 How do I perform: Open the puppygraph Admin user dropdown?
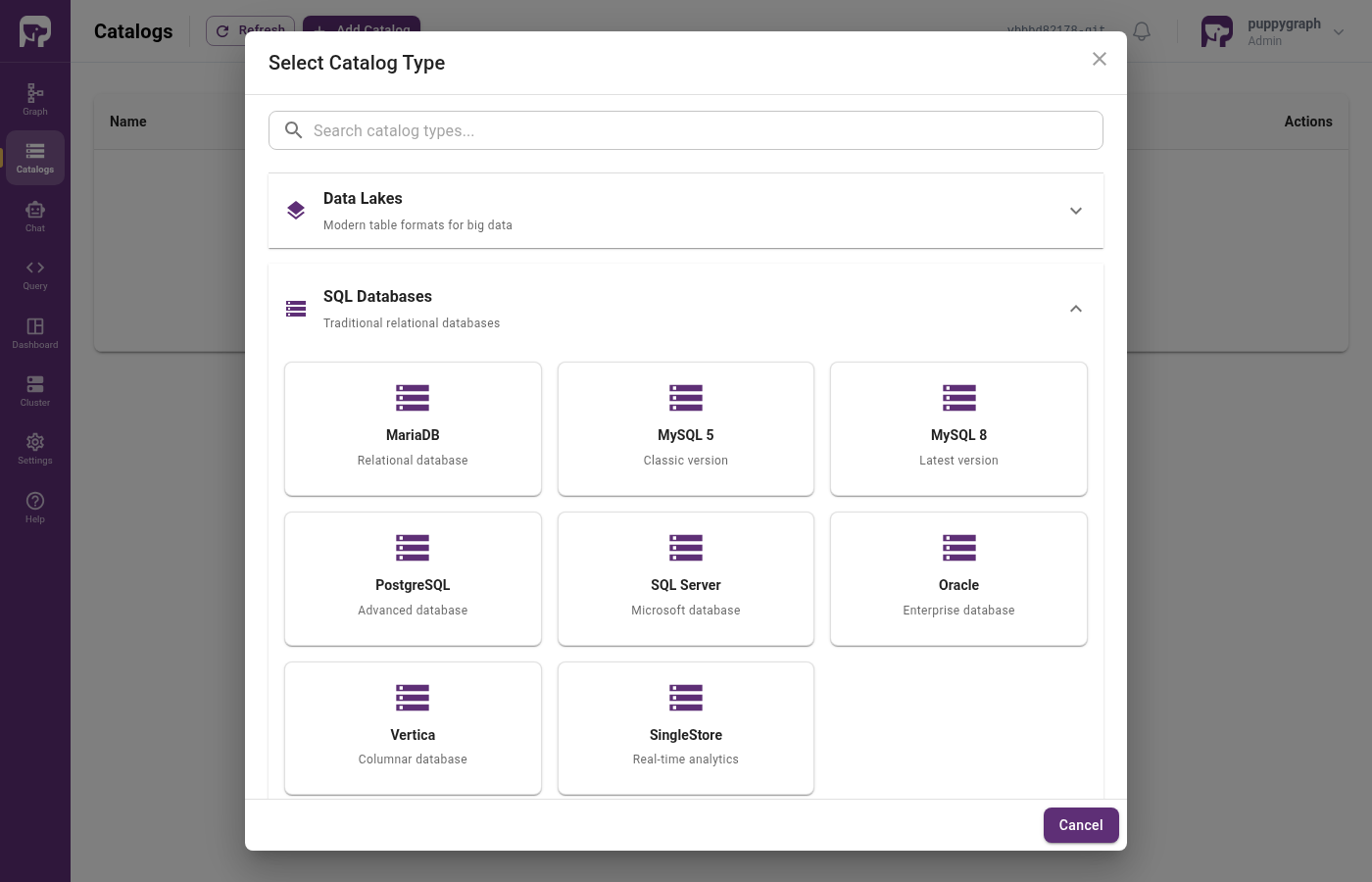coord(1273,31)
